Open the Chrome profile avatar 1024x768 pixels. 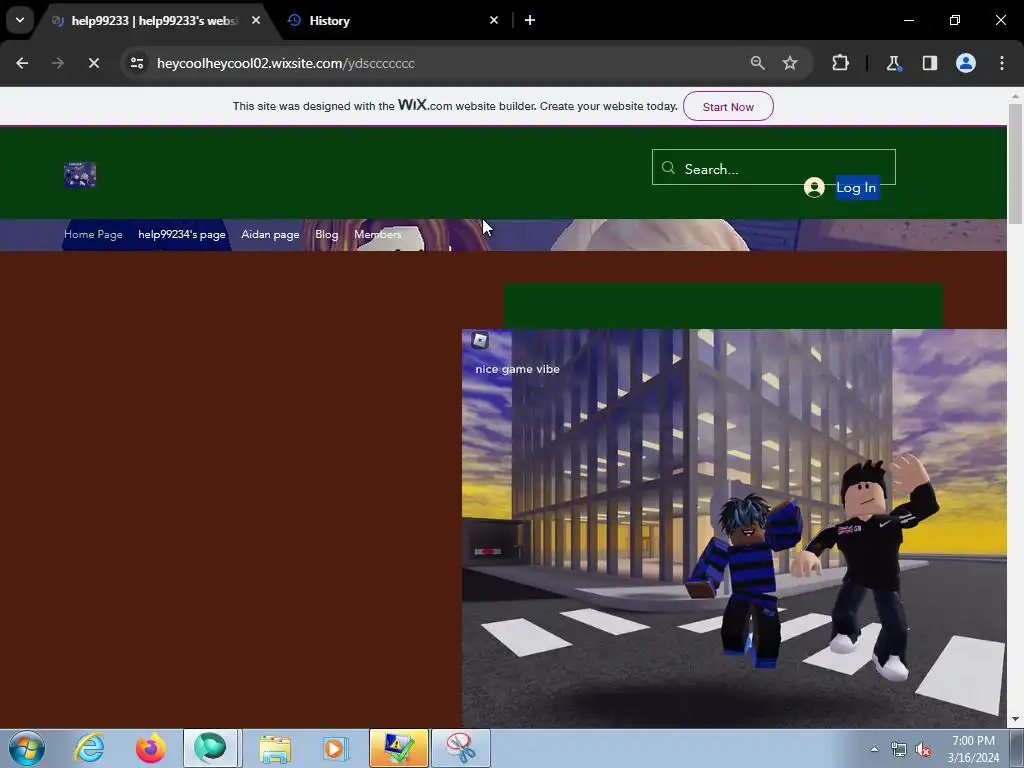(966, 63)
